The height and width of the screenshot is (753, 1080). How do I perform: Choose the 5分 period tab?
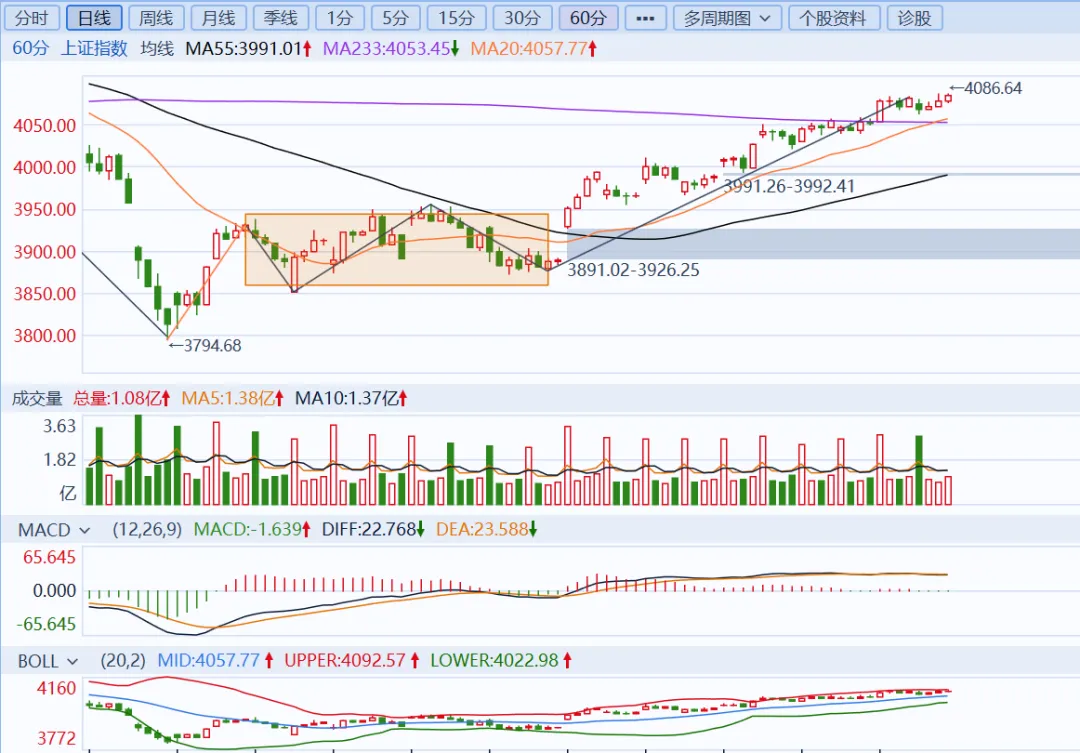tap(395, 18)
